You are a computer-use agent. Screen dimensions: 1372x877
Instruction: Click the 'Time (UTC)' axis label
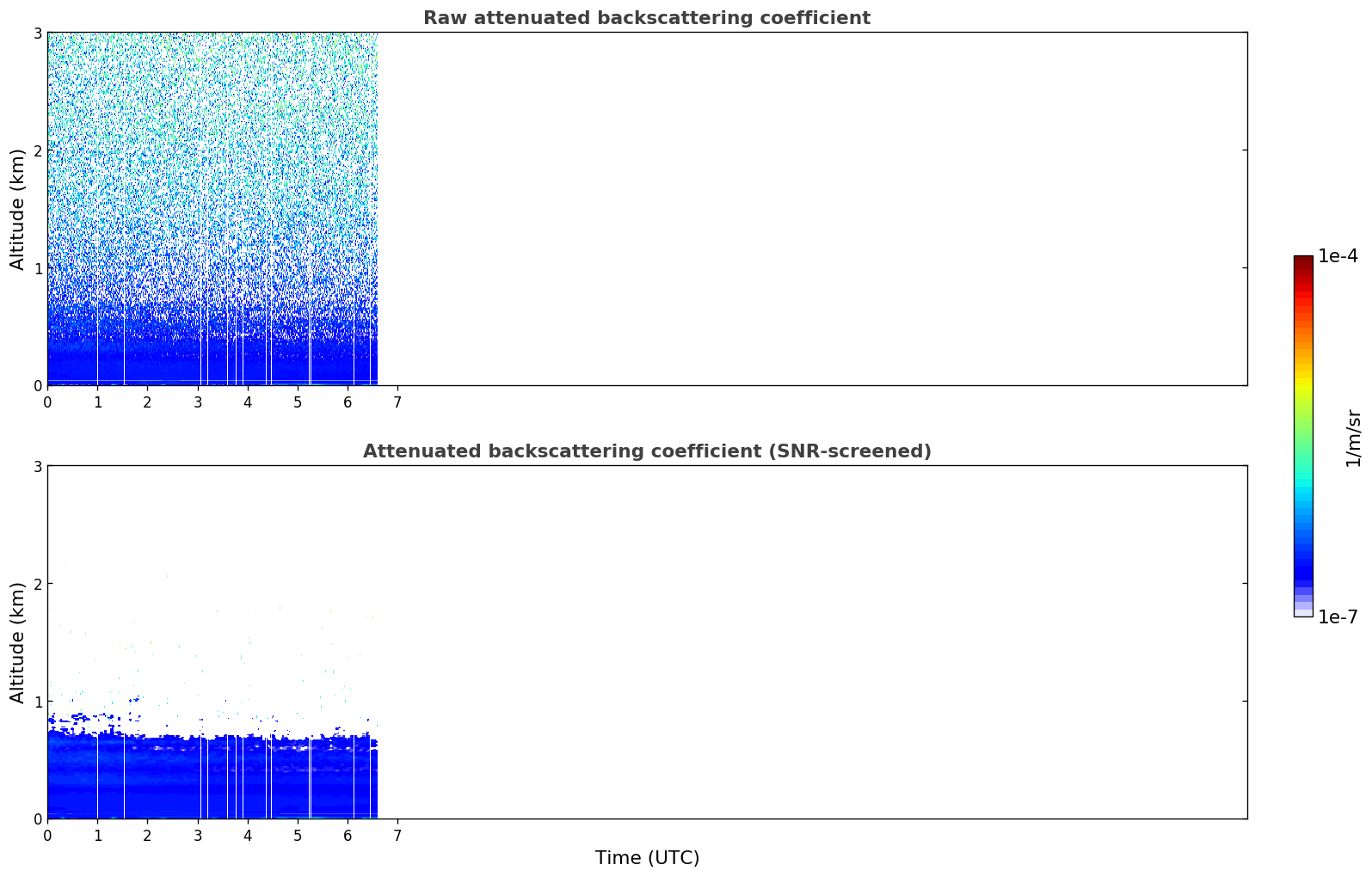[647, 858]
